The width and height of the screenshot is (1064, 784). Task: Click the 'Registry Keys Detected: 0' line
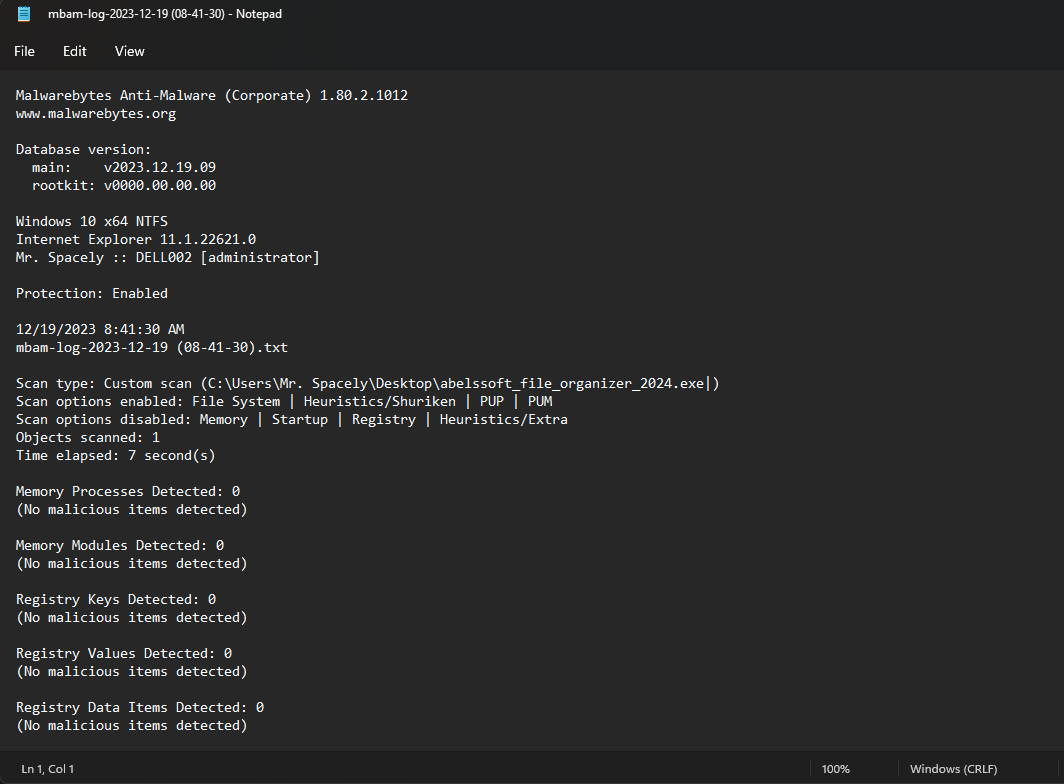pos(115,599)
